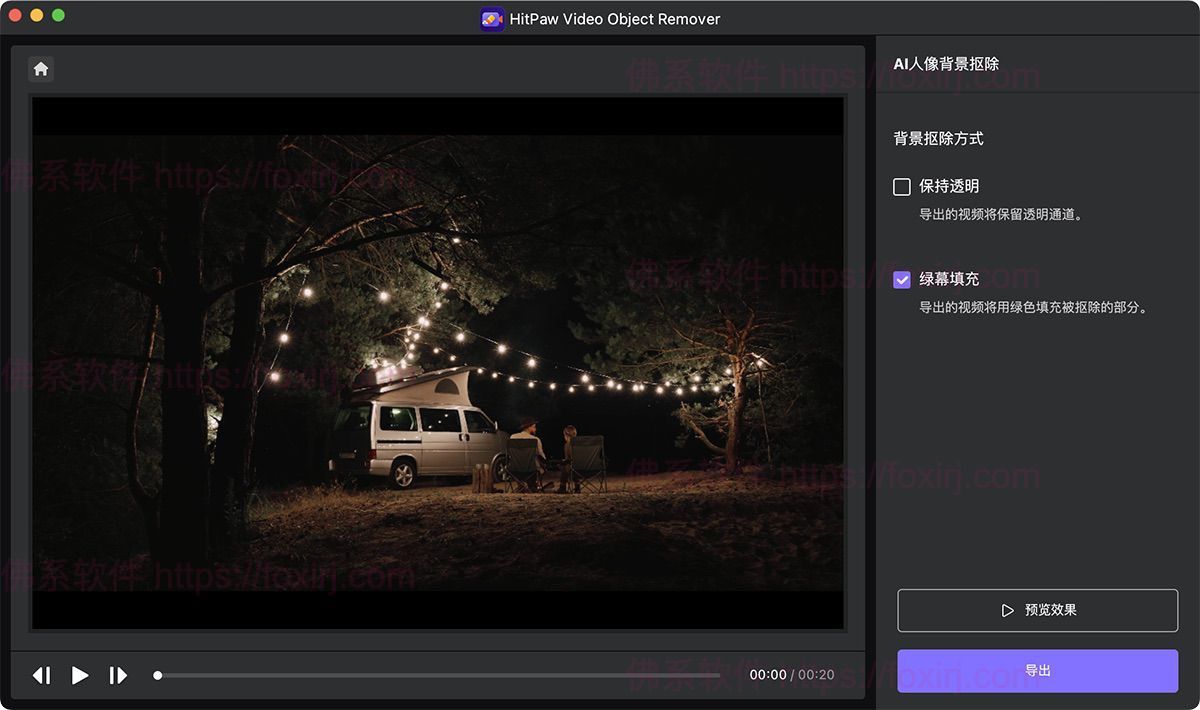Select the AI人像背景抠除 panel title

pyautogui.click(x=945, y=64)
